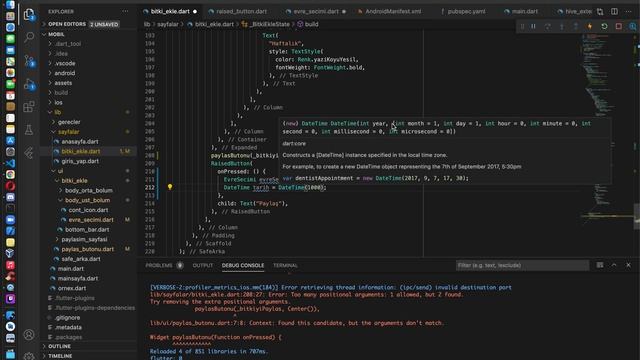
Task: Open Finder from the Dock
Action: click(10, 5)
